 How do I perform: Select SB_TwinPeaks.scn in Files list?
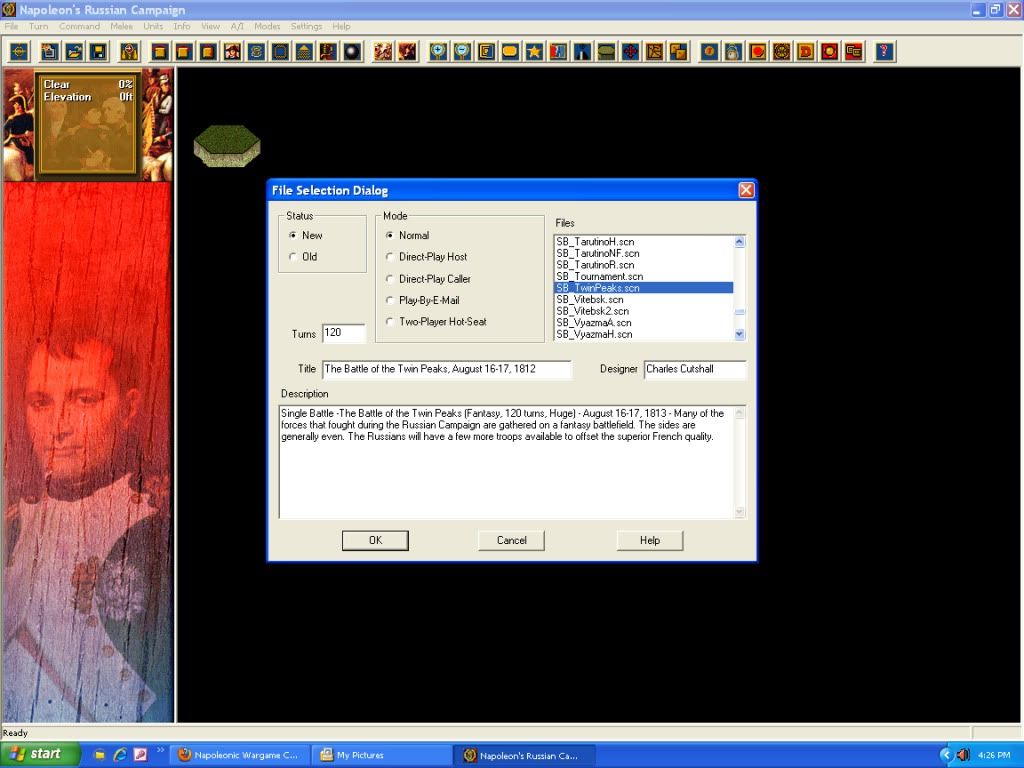coord(643,288)
